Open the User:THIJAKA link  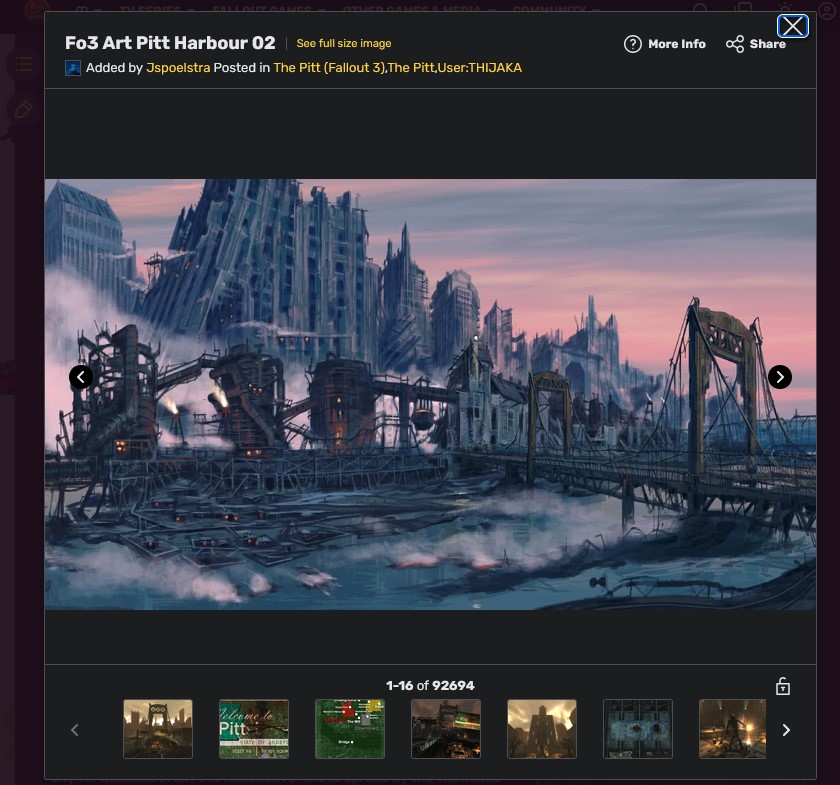[x=479, y=68]
